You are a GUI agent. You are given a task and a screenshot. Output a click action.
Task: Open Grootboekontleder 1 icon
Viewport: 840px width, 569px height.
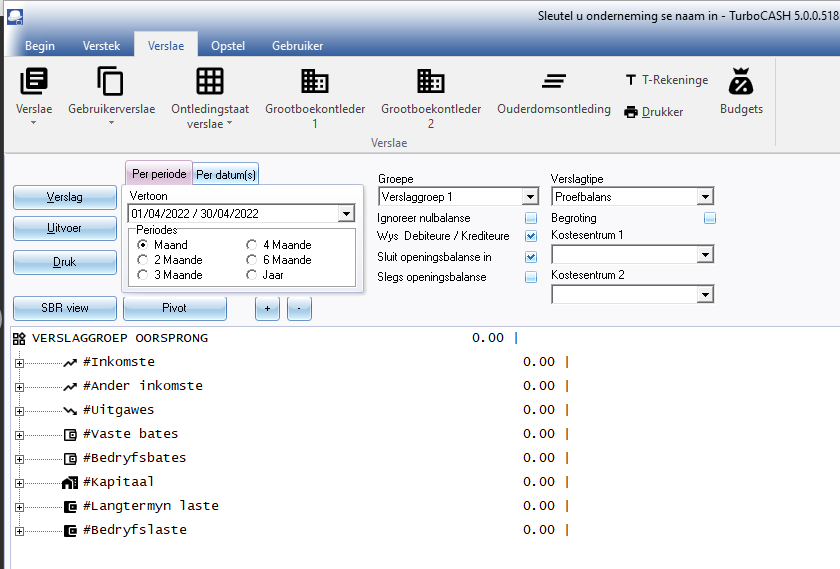coord(315,82)
